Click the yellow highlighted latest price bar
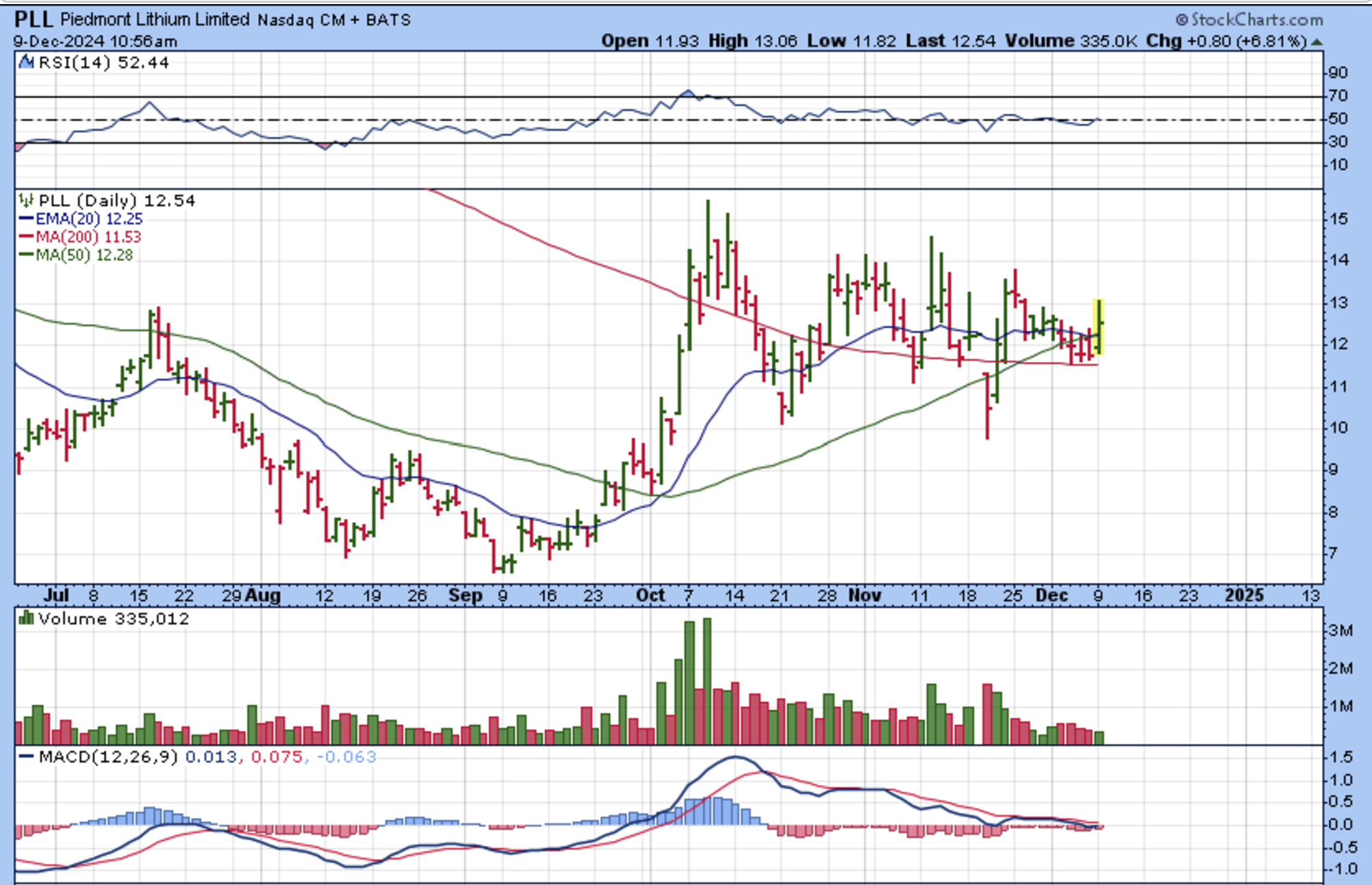 coord(1098,327)
